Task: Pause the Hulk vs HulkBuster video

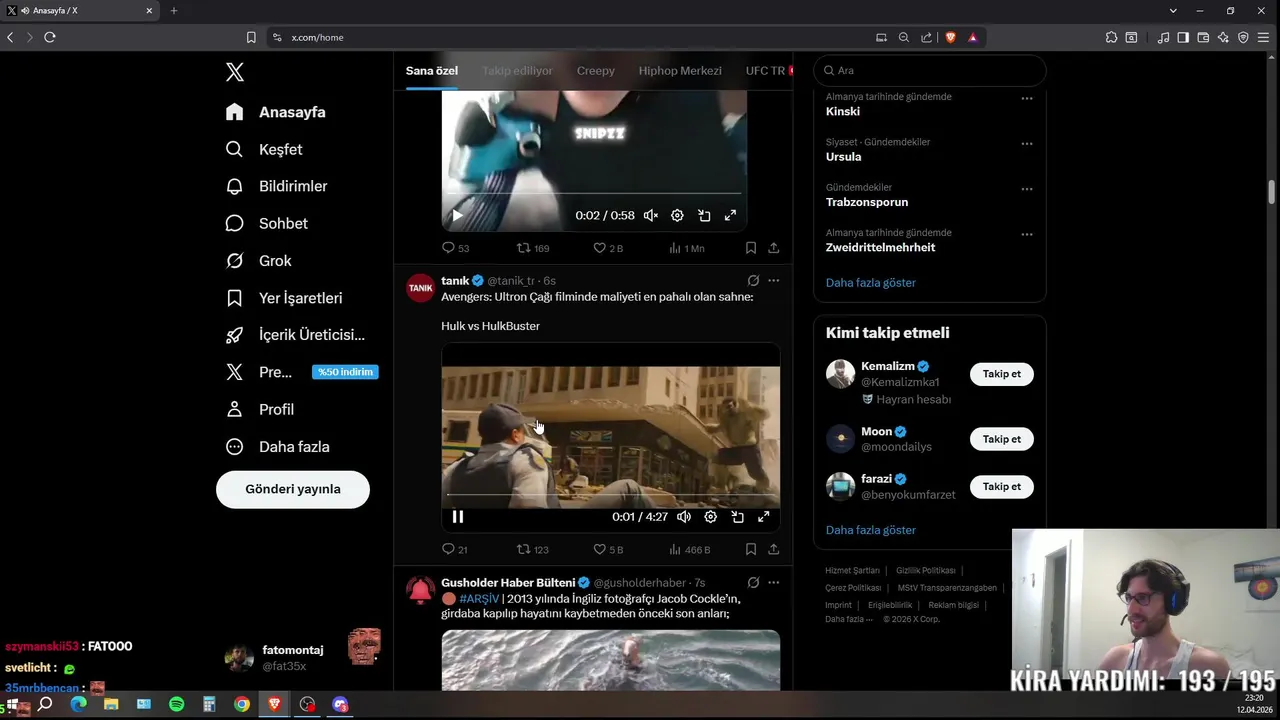Action: [458, 517]
